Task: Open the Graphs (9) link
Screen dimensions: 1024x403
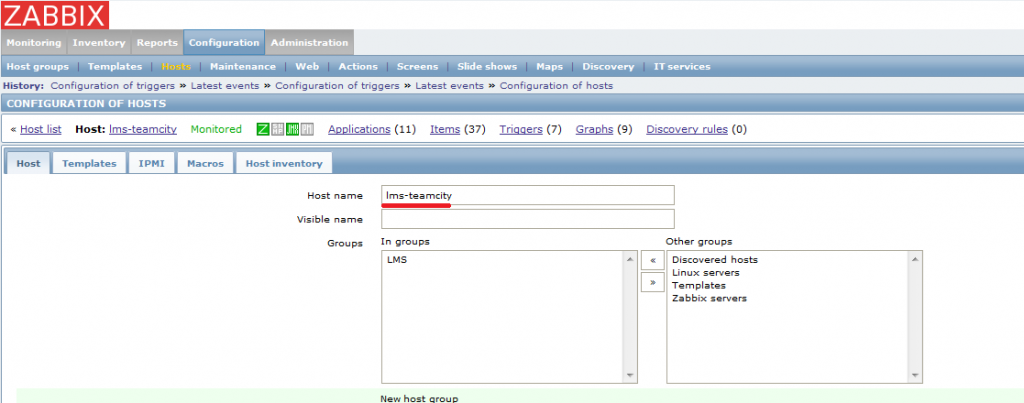Action: pyautogui.click(x=594, y=129)
